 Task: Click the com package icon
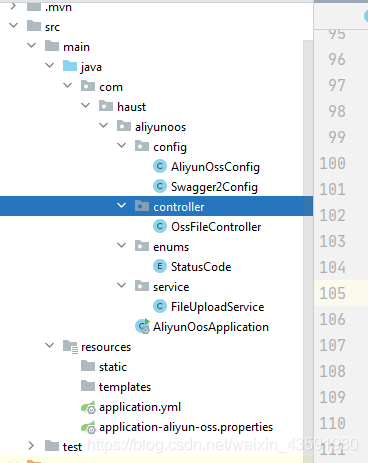click(x=88, y=86)
